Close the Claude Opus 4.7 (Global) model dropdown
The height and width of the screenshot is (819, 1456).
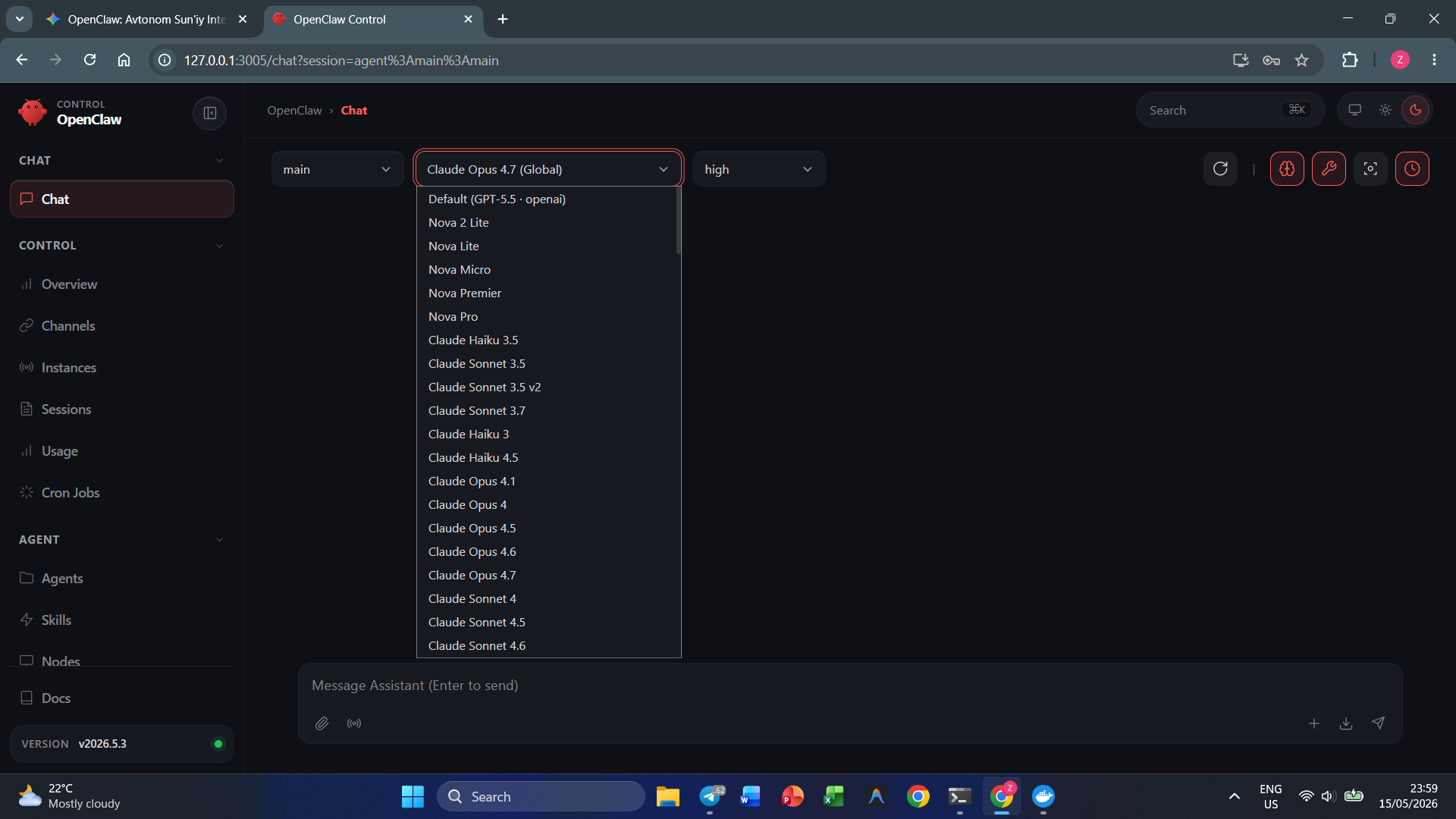pos(548,169)
